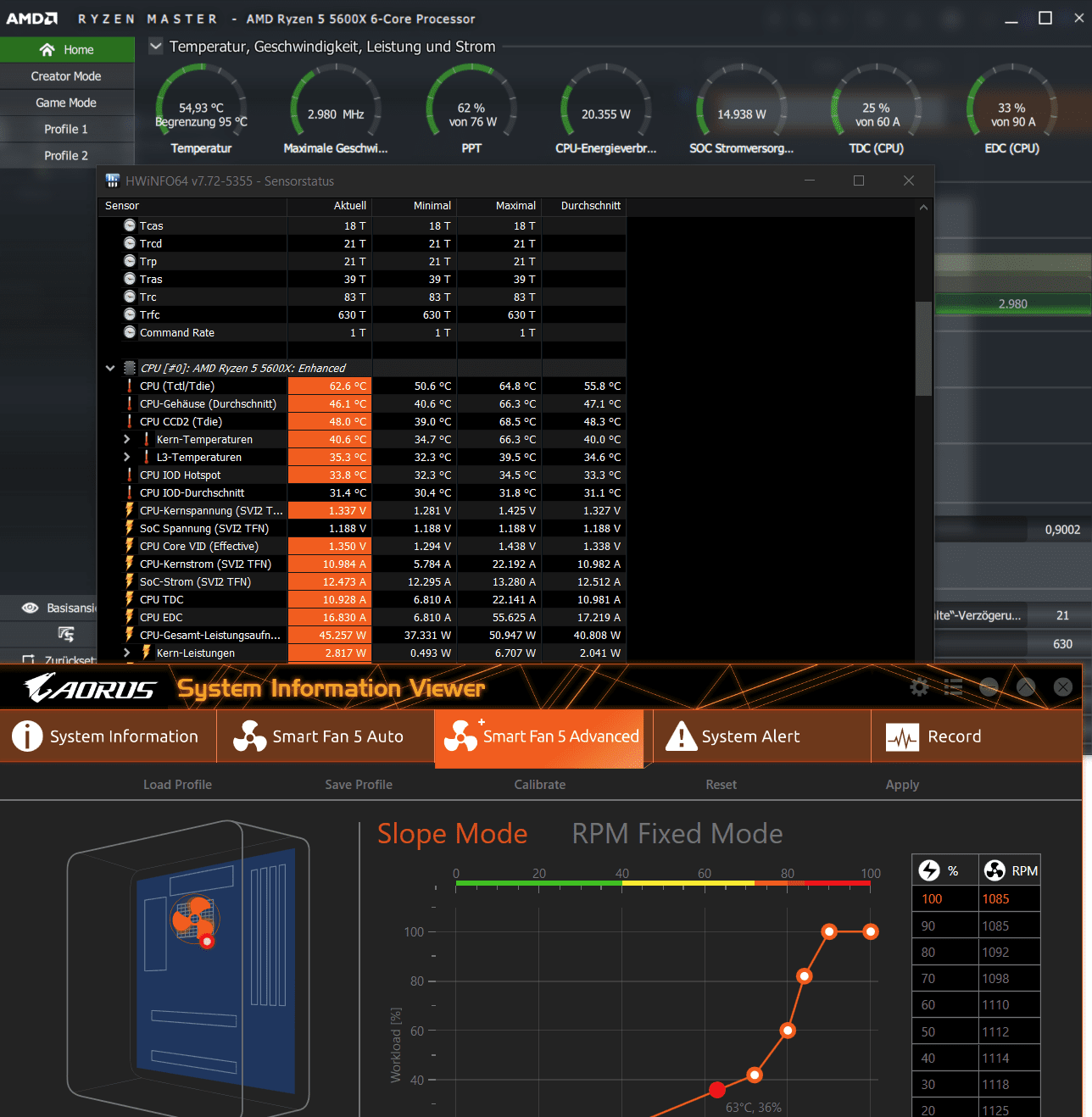This screenshot has width=1092, height=1117.
Task: Switch to RPM Fixed Mode
Action: (x=677, y=834)
